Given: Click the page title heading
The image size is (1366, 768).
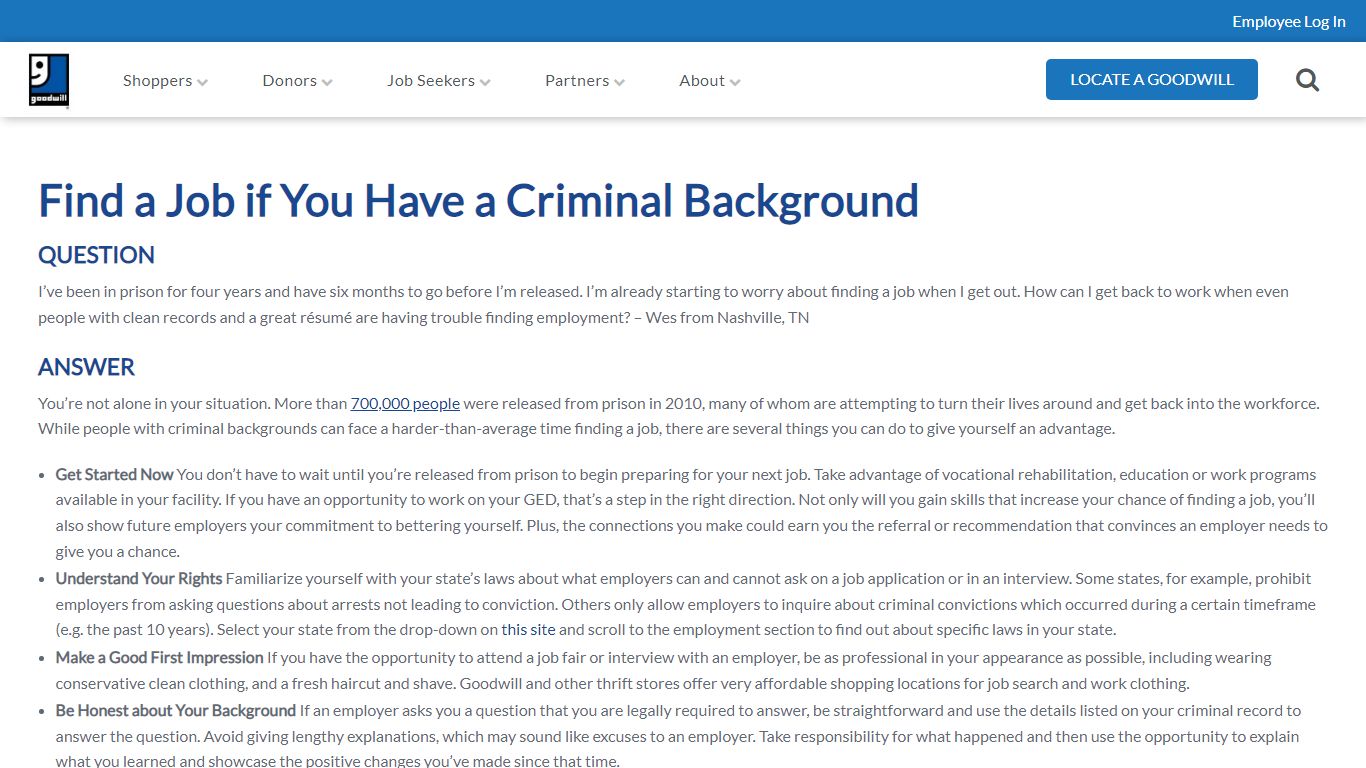Looking at the screenshot, I should tap(478, 200).
